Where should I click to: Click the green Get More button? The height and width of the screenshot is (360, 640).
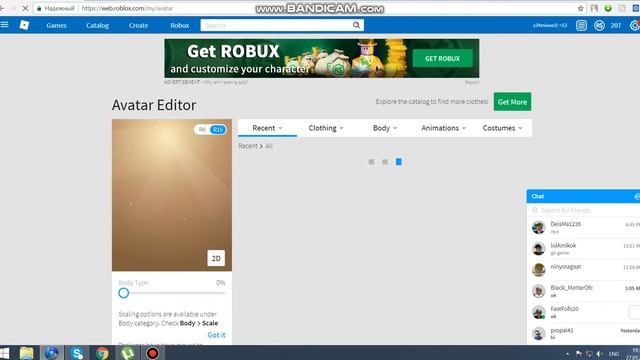pyautogui.click(x=512, y=102)
